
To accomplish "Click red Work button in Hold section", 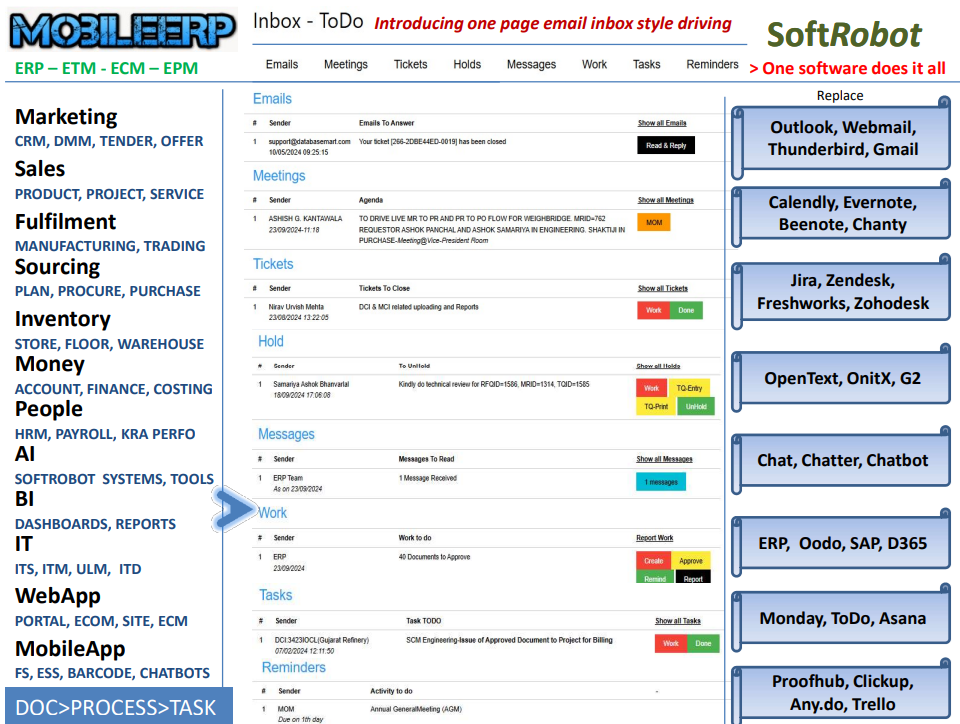I will tap(651, 388).
